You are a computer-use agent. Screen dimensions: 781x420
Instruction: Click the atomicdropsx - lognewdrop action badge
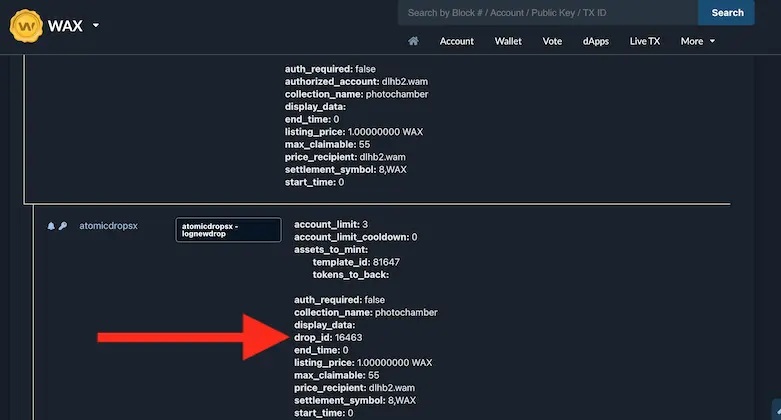(228, 230)
